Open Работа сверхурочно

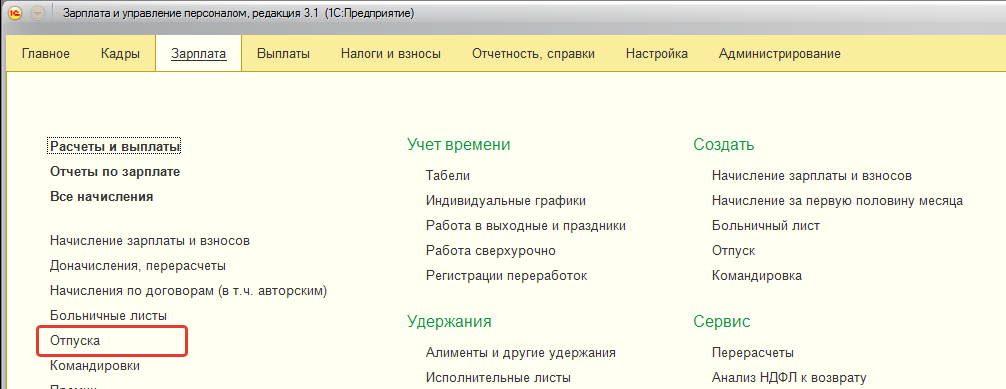coord(491,251)
